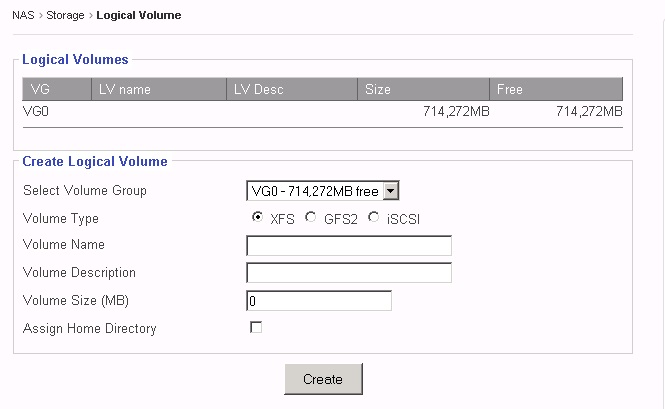Click the LV name column header
Image resolution: width=665 pixels, height=409 pixels.
point(125,89)
